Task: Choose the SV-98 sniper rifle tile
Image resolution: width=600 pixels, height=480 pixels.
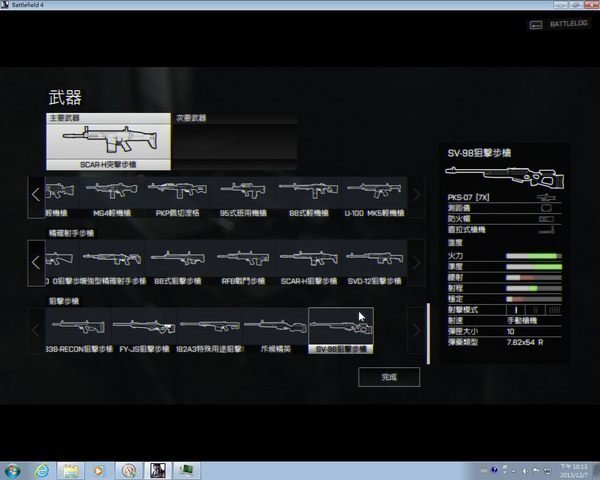Action: click(x=340, y=330)
